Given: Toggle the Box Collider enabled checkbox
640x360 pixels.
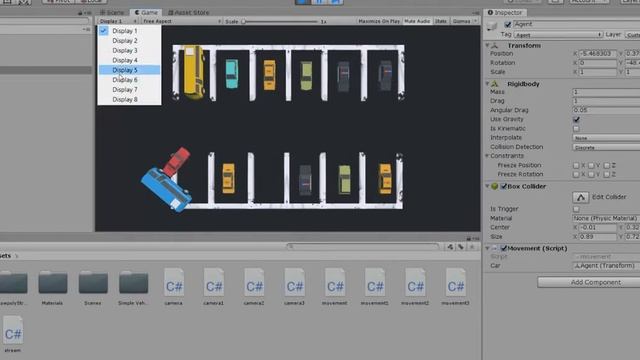Looking at the screenshot, I should 504,186.
